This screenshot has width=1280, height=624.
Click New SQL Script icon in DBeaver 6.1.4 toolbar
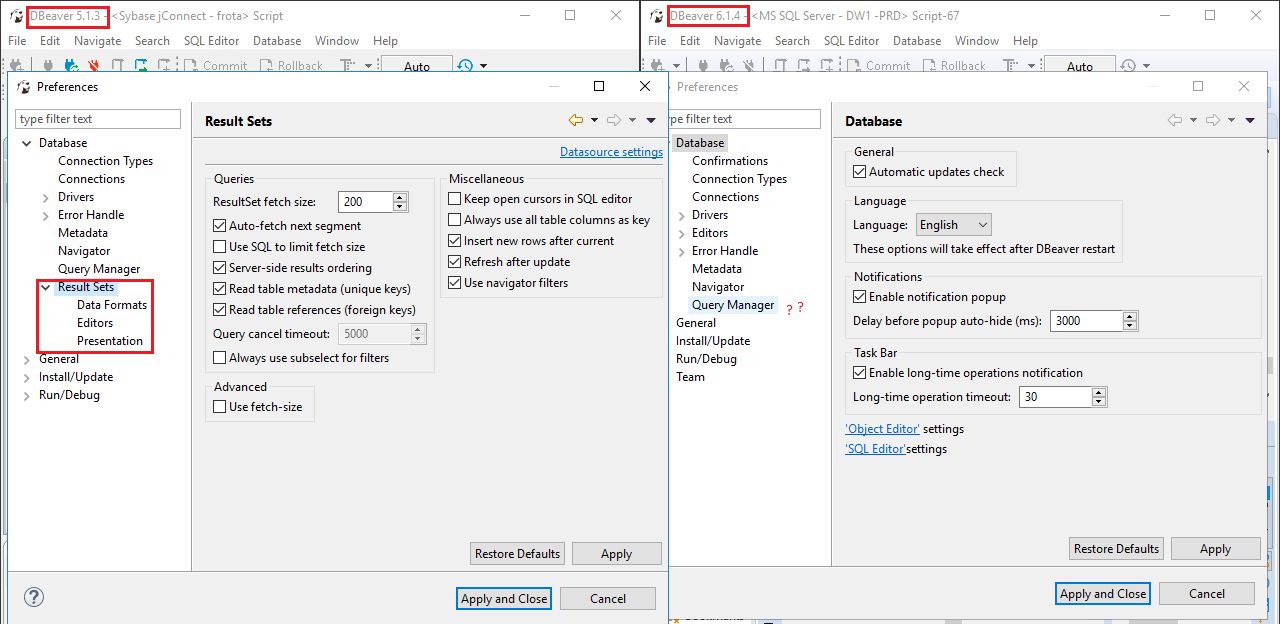coord(803,65)
